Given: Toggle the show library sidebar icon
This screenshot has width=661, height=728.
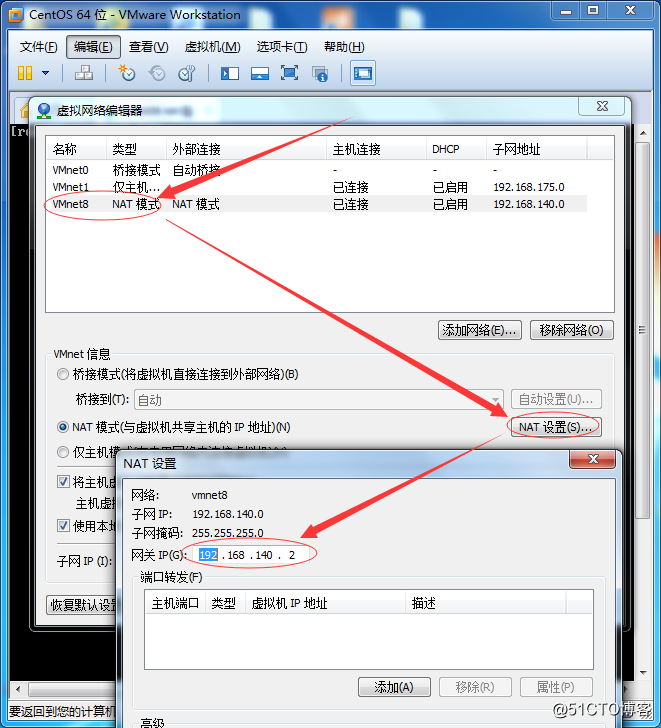Looking at the screenshot, I should [230, 73].
